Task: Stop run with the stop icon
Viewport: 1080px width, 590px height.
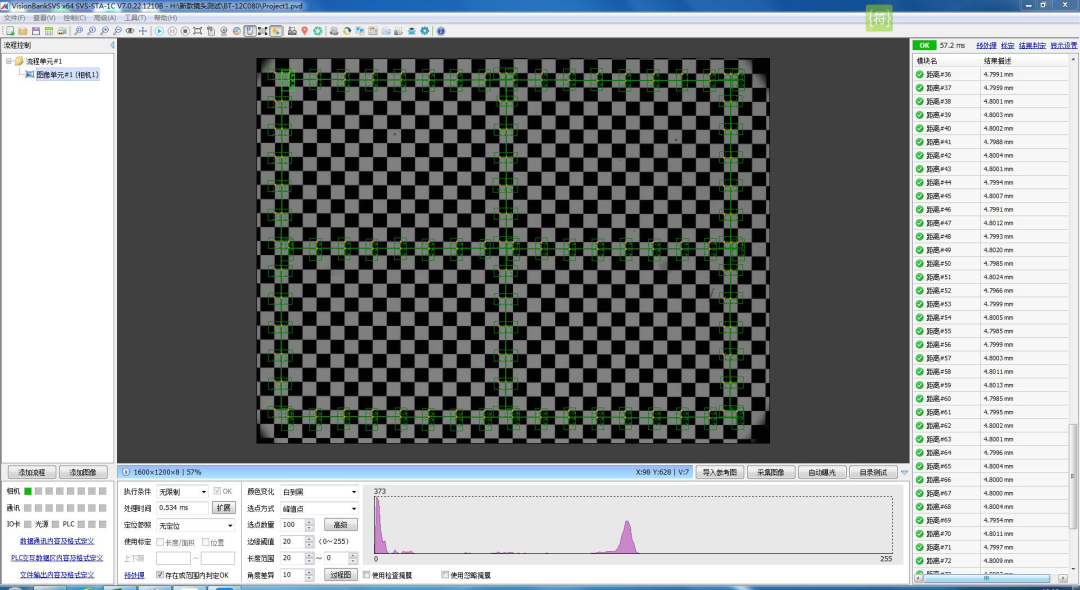Action: (x=185, y=31)
